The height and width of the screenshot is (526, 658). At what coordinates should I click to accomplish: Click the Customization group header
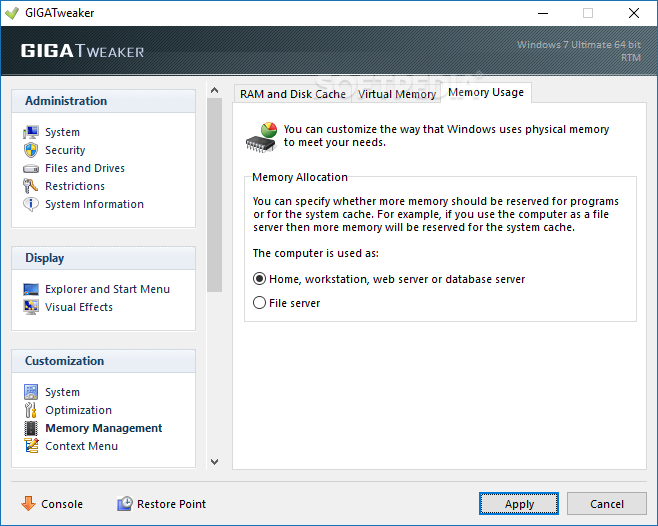pyautogui.click(x=103, y=361)
